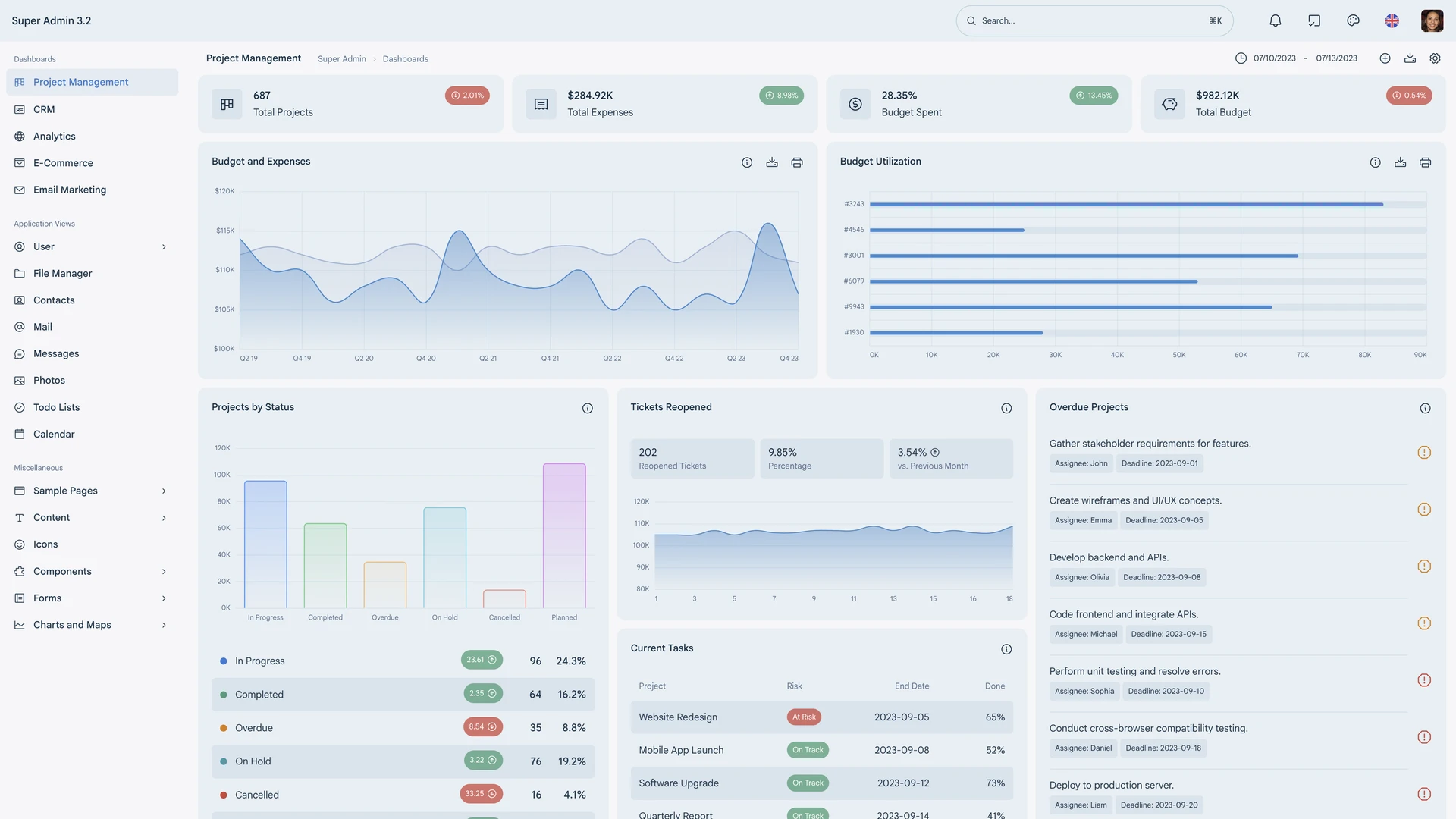Click the add plus icon near date range
This screenshot has width=1456, height=819.
click(x=1385, y=58)
